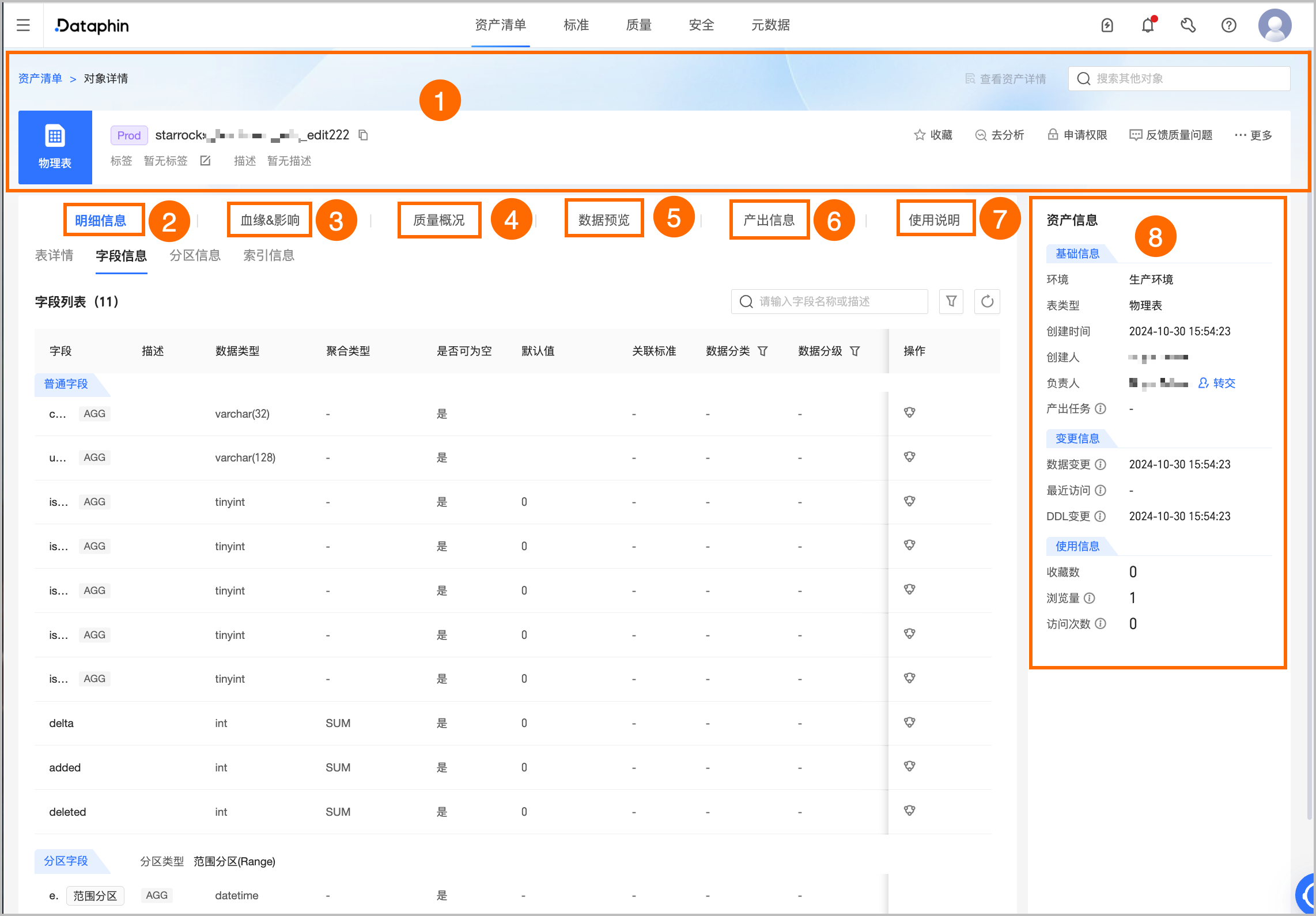1316x916 pixels.
Task: Click 反馈质量问题 button
Action: 1171,135
